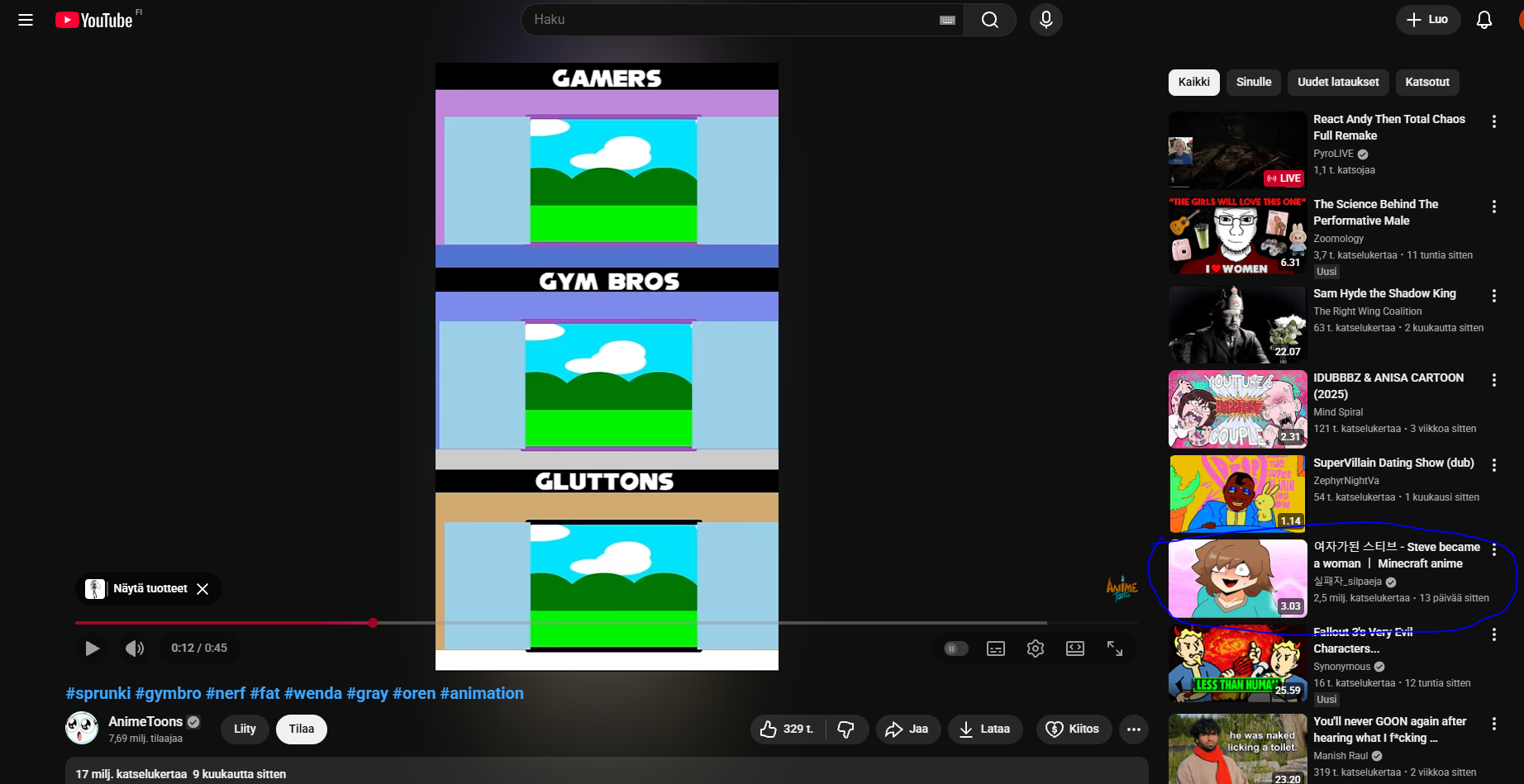Like the video (329 t.)

[x=788, y=729]
